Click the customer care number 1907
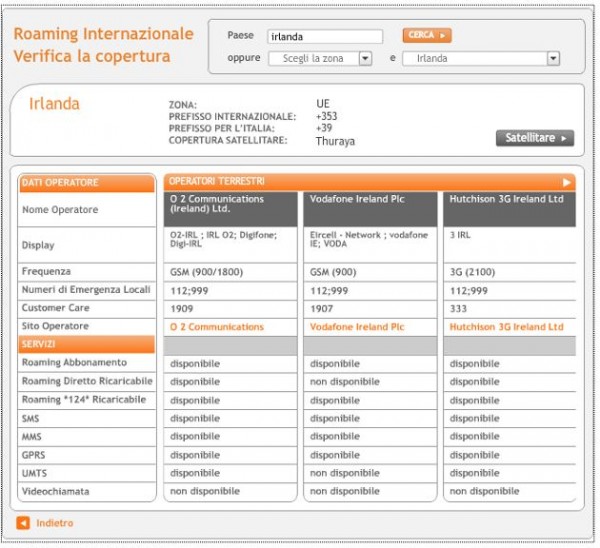This screenshot has width=600, height=548. [321, 308]
